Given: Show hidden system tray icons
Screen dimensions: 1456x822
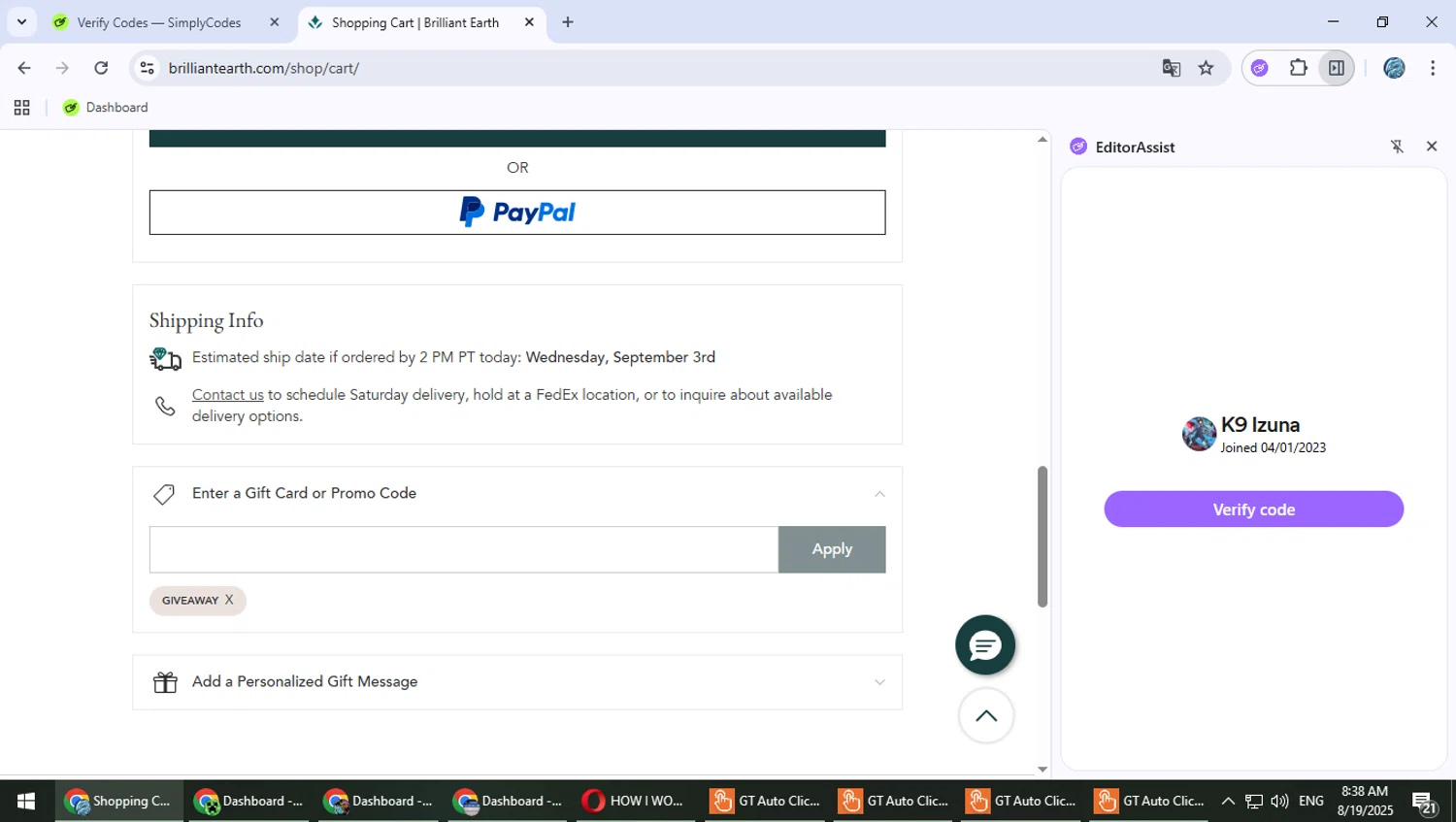Looking at the screenshot, I should pyautogui.click(x=1228, y=802).
